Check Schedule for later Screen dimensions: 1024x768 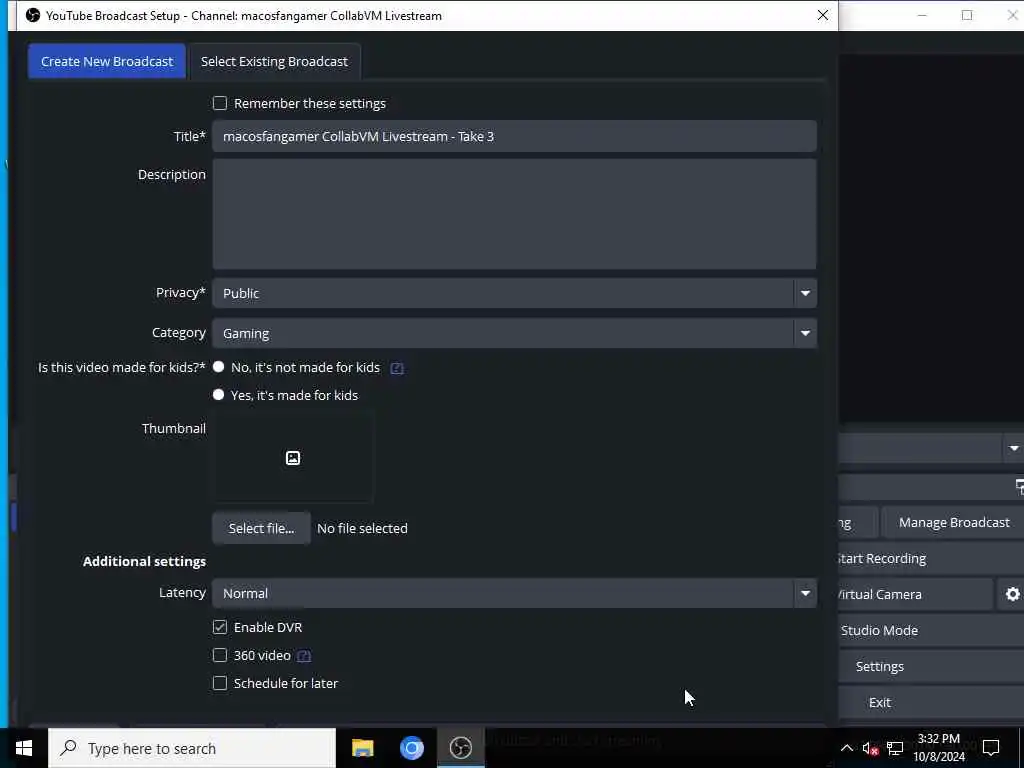coord(220,683)
